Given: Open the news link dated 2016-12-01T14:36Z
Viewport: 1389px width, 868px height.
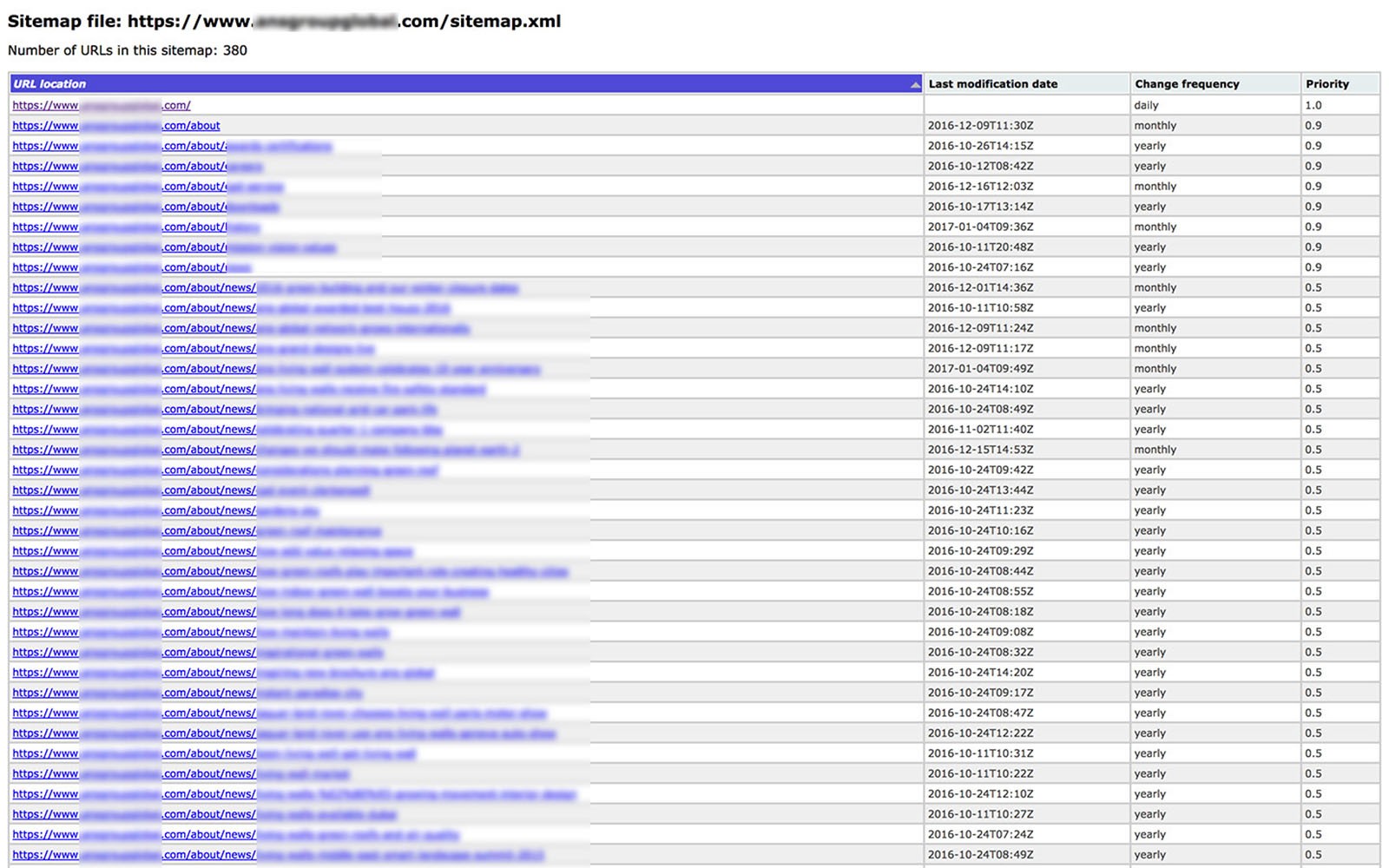Looking at the screenshot, I should click(x=265, y=288).
